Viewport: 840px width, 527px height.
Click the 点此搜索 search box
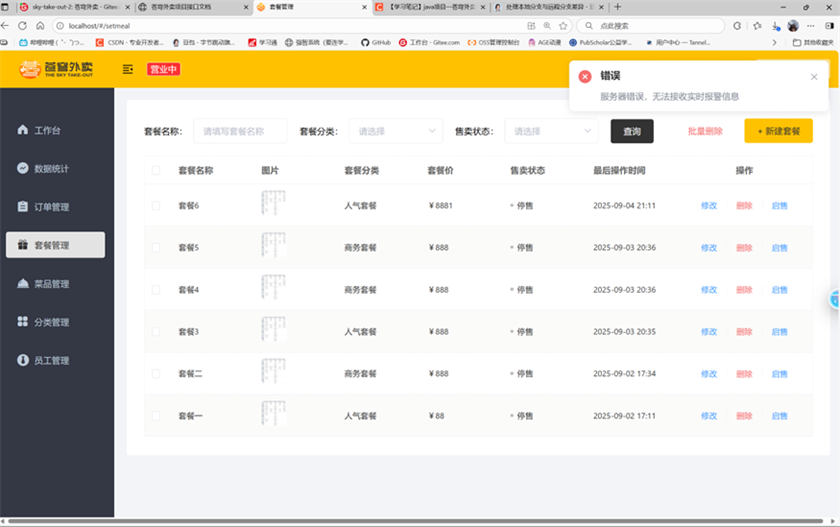651,26
